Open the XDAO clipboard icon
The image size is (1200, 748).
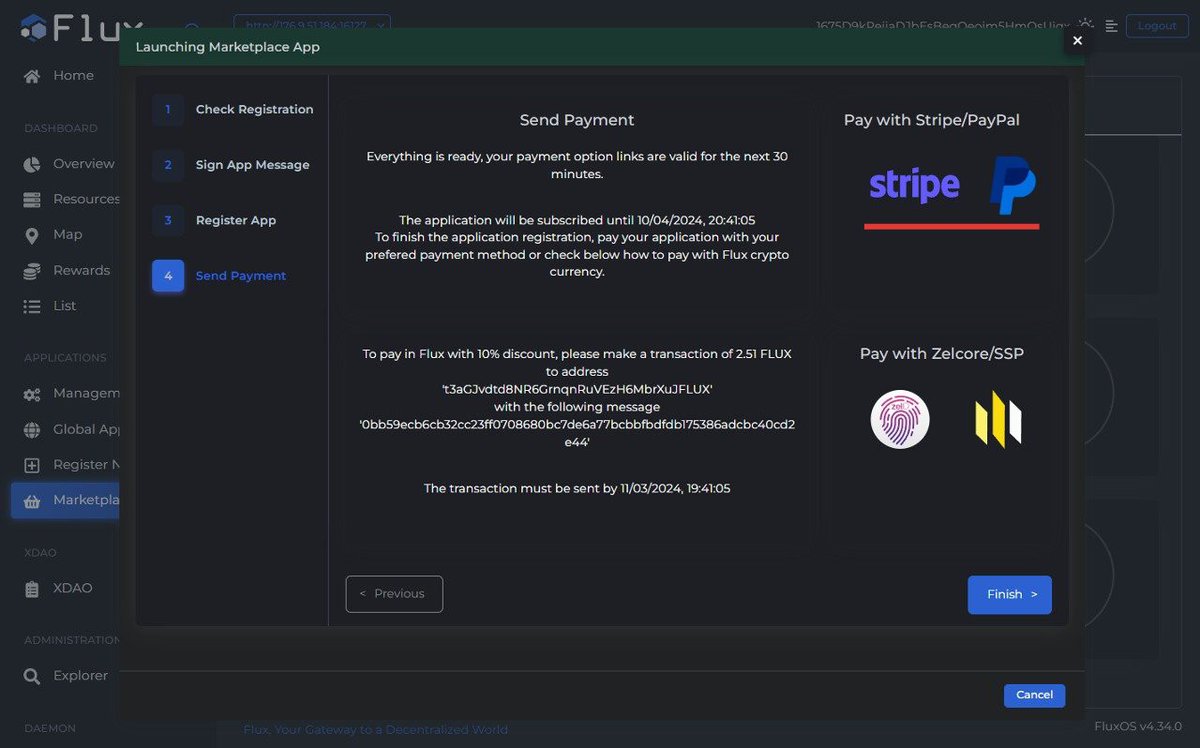coord(32,589)
